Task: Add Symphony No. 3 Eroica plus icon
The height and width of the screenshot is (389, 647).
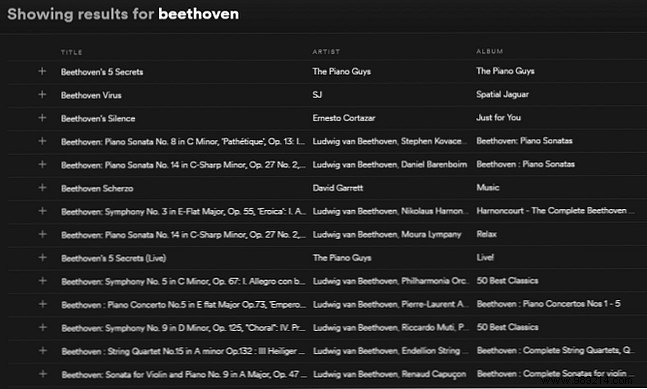Action: 42,211
